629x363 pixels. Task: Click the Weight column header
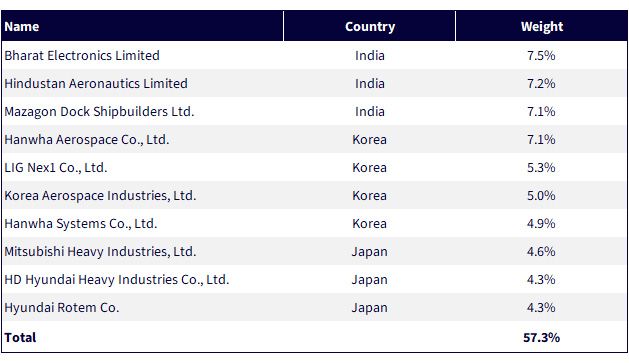[x=542, y=26]
